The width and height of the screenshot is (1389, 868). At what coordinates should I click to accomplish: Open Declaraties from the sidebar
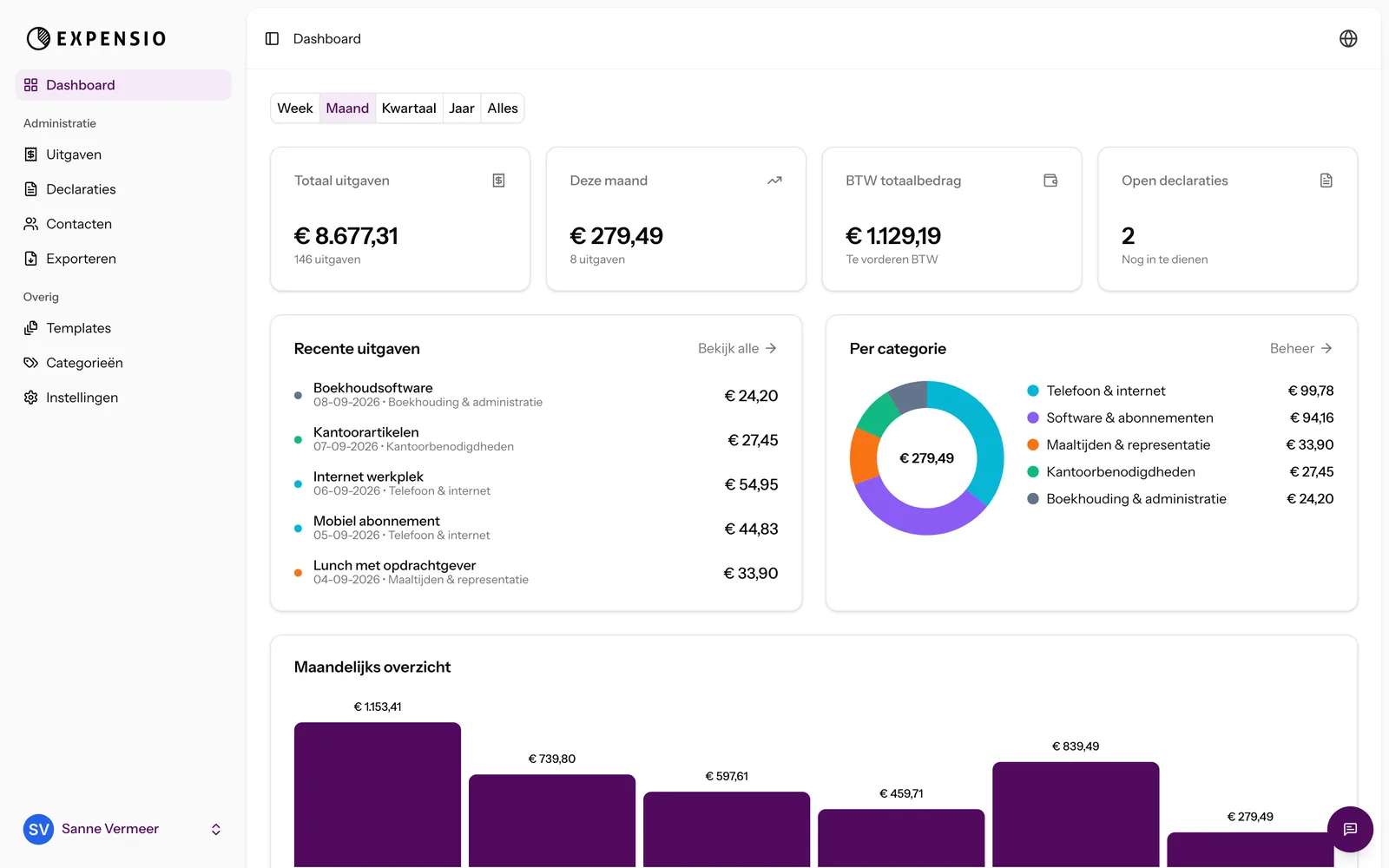123,189
